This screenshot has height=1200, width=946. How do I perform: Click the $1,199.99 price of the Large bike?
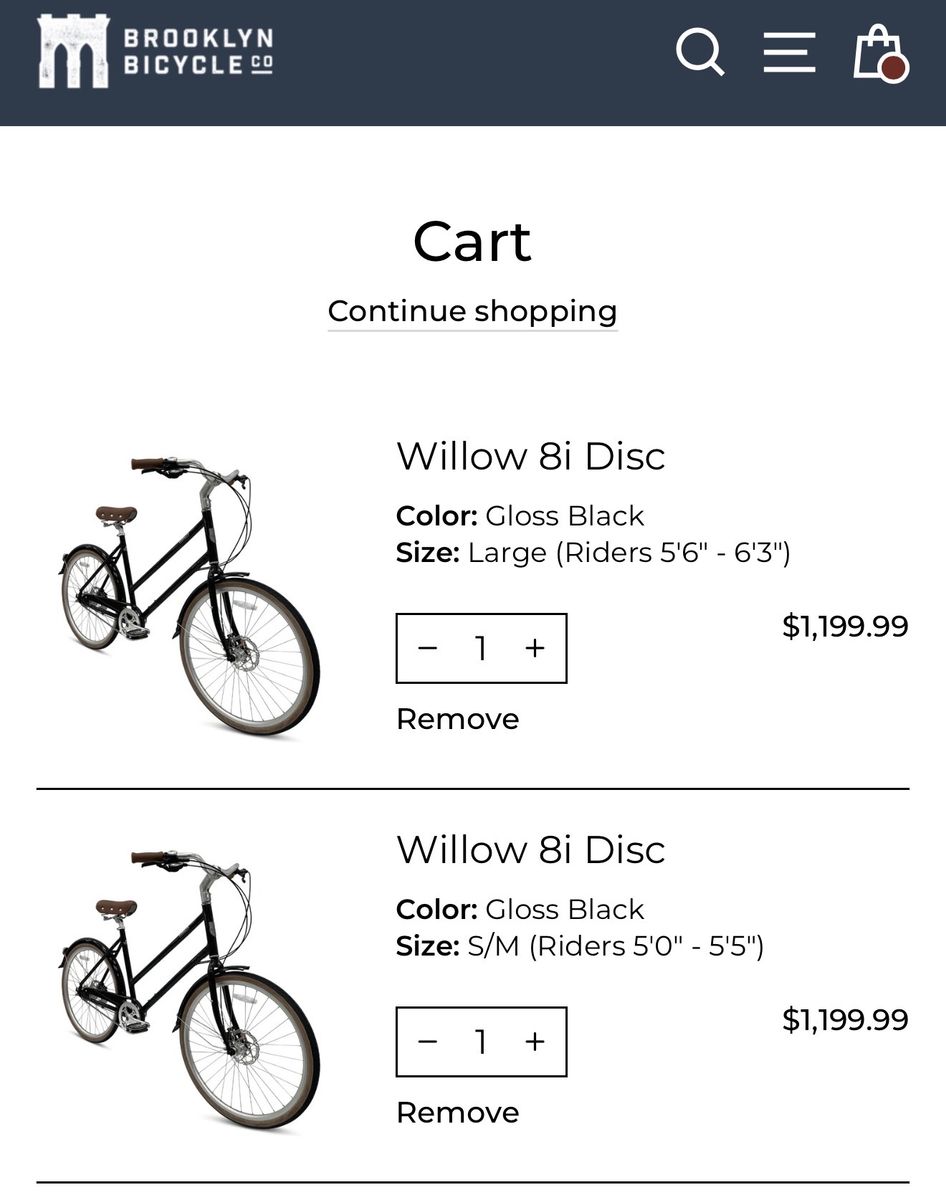pyautogui.click(x=845, y=627)
